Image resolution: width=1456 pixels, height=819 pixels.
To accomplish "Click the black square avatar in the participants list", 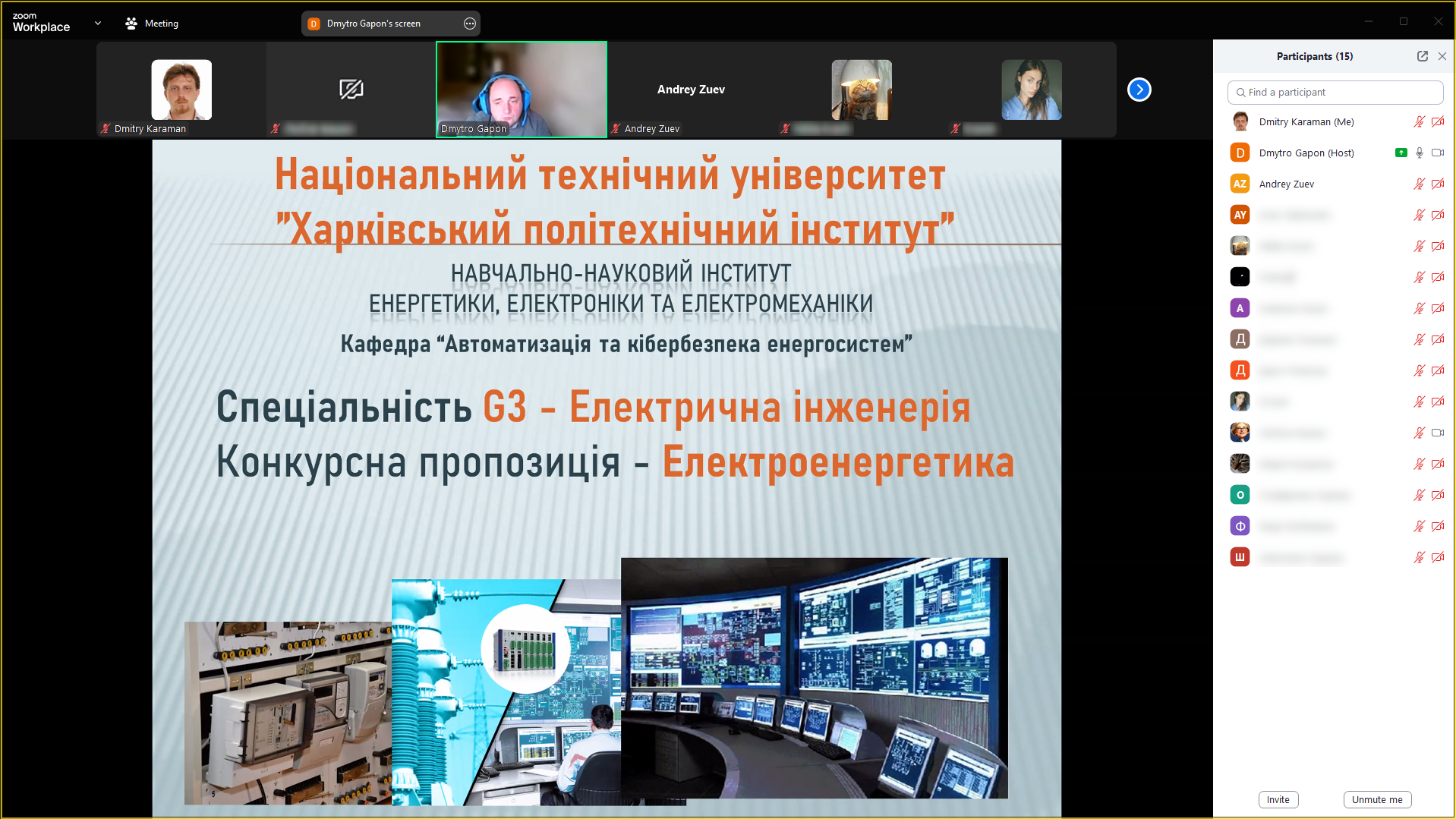I will click(x=1240, y=277).
